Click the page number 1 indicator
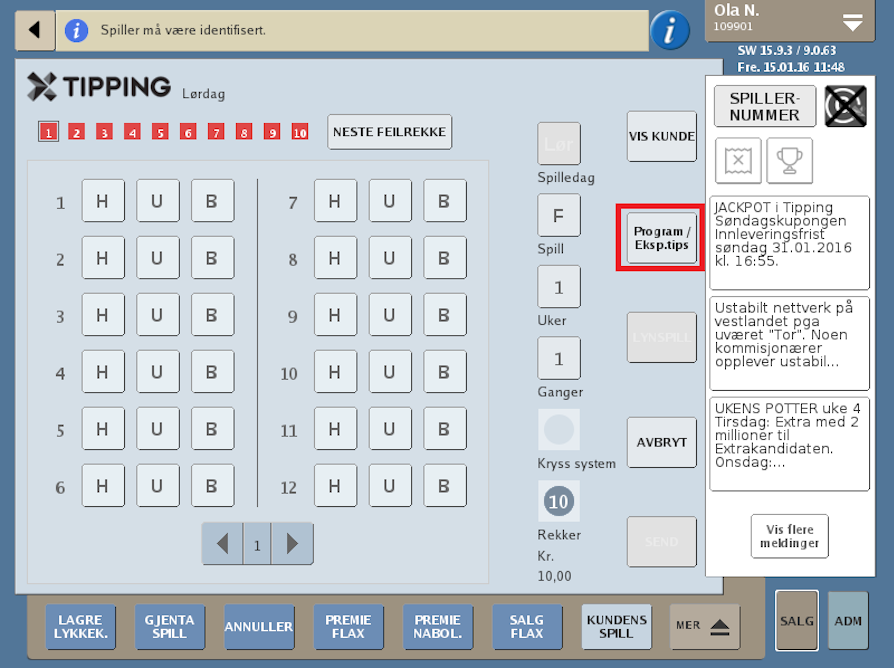The image size is (894, 668). click(x=257, y=544)
